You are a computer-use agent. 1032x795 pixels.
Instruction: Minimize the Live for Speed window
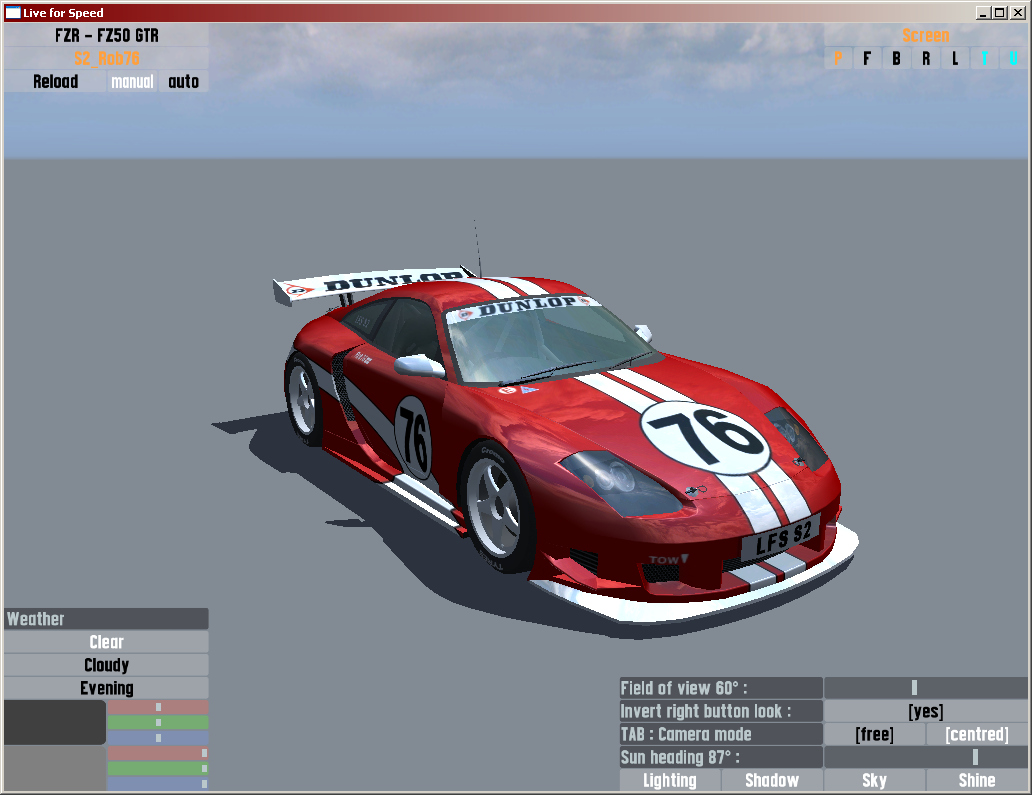983,13
